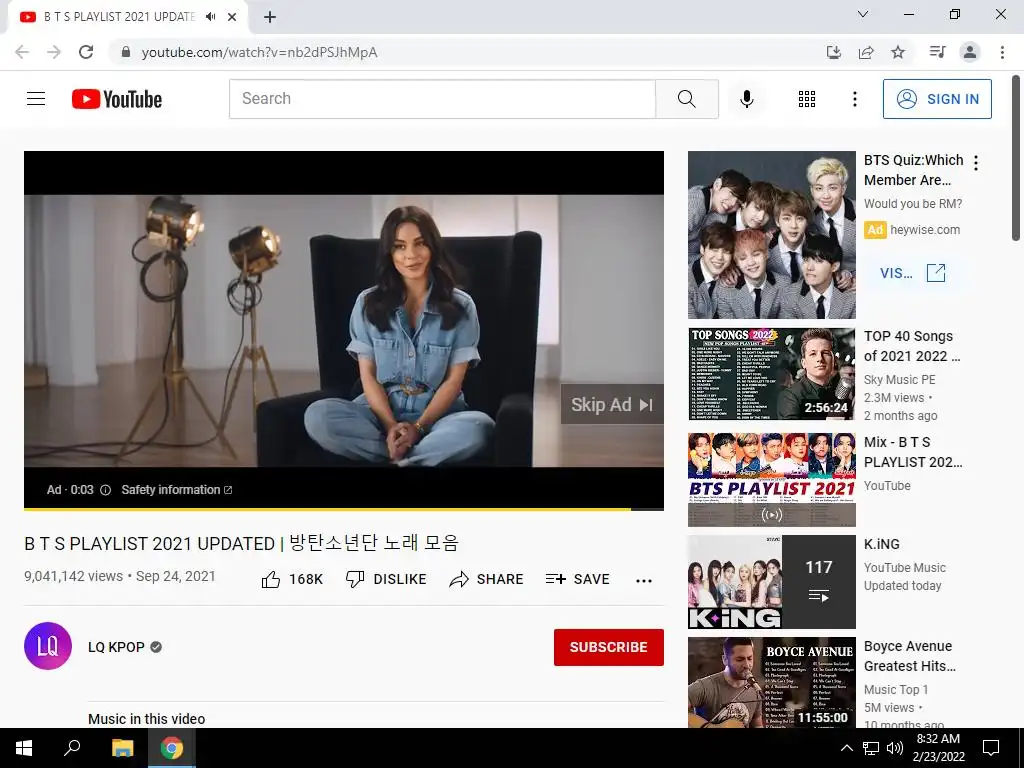Viewport: 1024px width, 768px height.
Task: Open YouTube settings three-dot menu
Action: (854, 99)
